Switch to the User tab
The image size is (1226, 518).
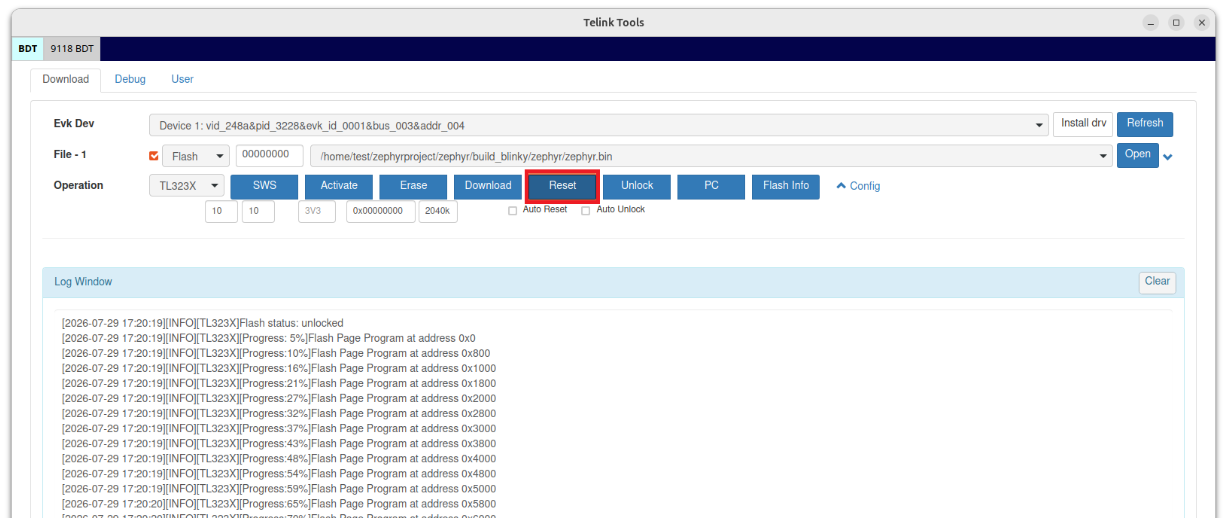coord(182,79)
